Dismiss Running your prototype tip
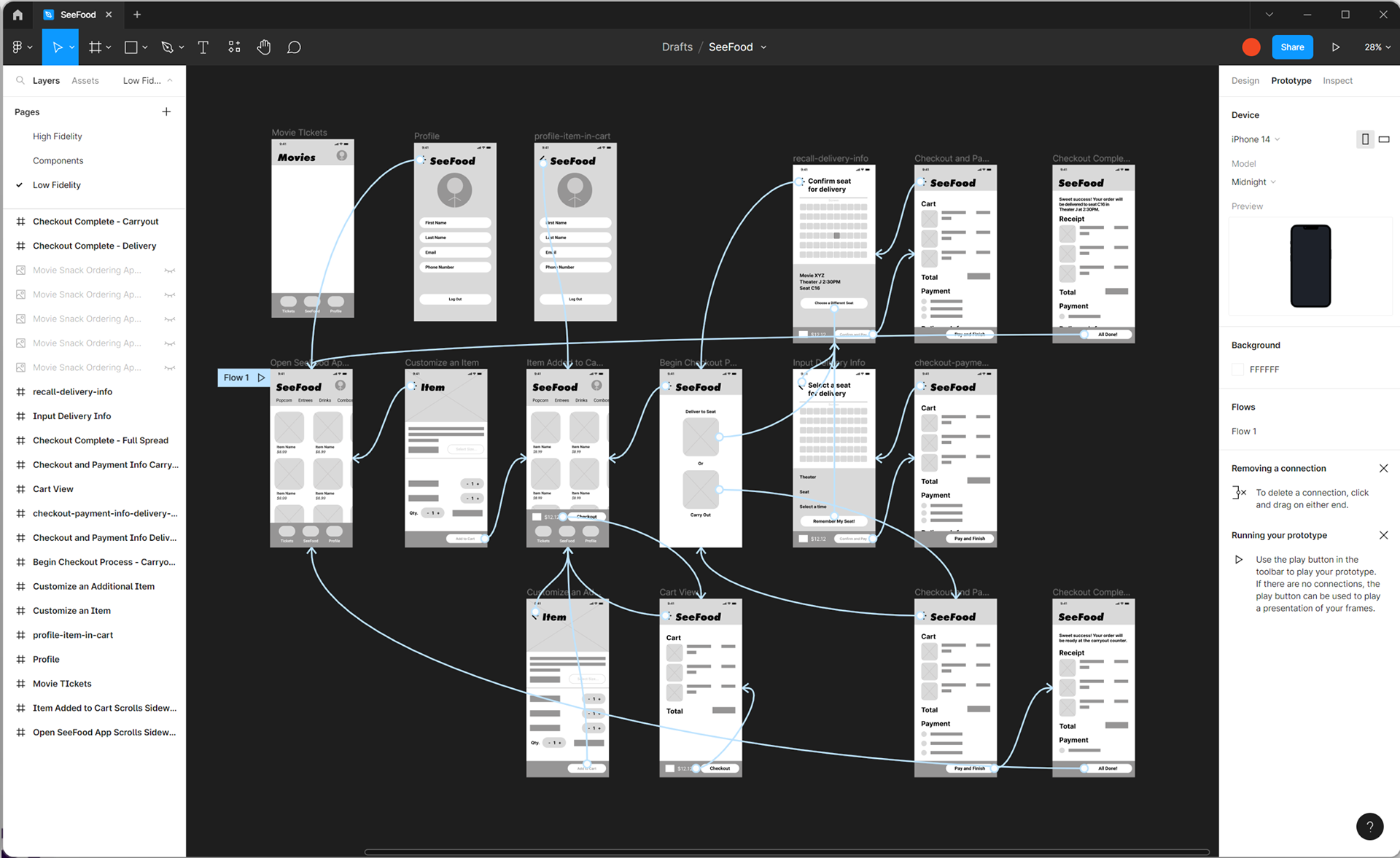 [1384, 536]
